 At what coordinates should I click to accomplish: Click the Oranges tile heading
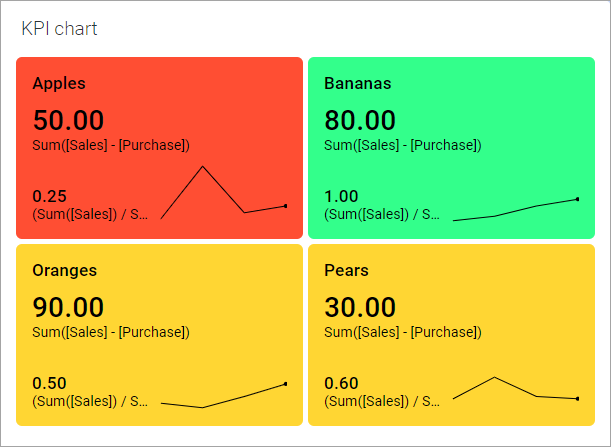(x=63, y=270)
